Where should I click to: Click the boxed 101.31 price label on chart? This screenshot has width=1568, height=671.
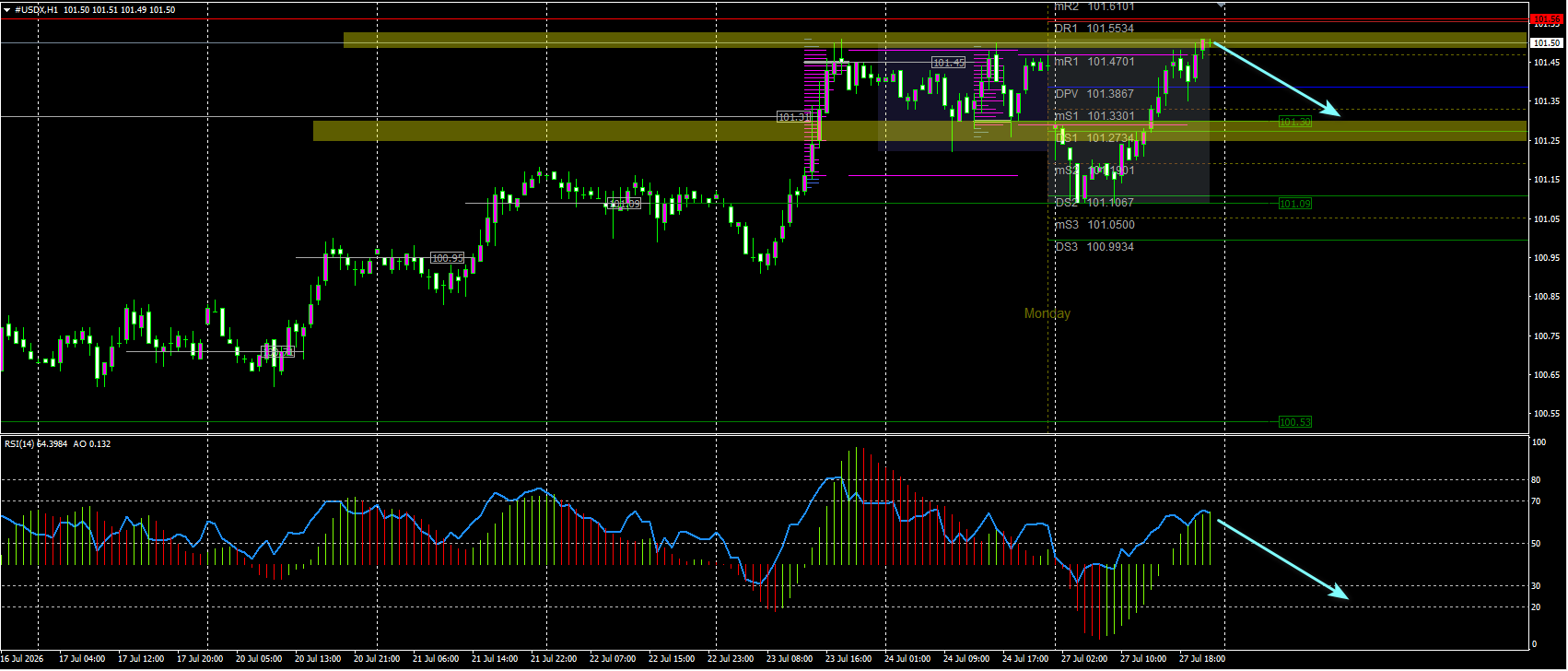pyautogui.click(x=792, y=117)
